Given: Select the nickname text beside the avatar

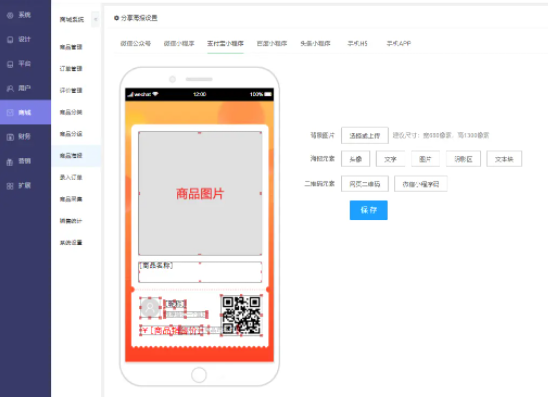Looking at the screenshot, I should pyautogui.click(x=175, y=304).
